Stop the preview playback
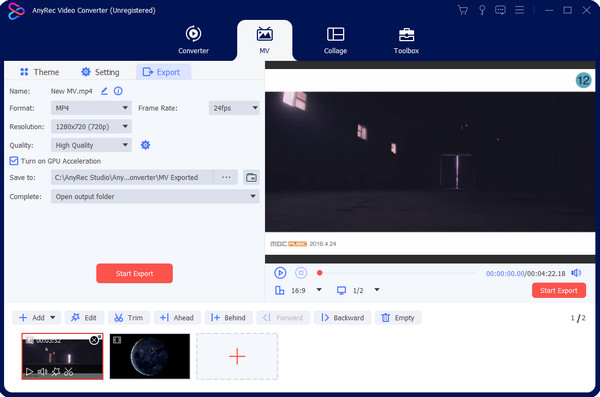This screenshot has height=397, width=600. pos(301,273)
